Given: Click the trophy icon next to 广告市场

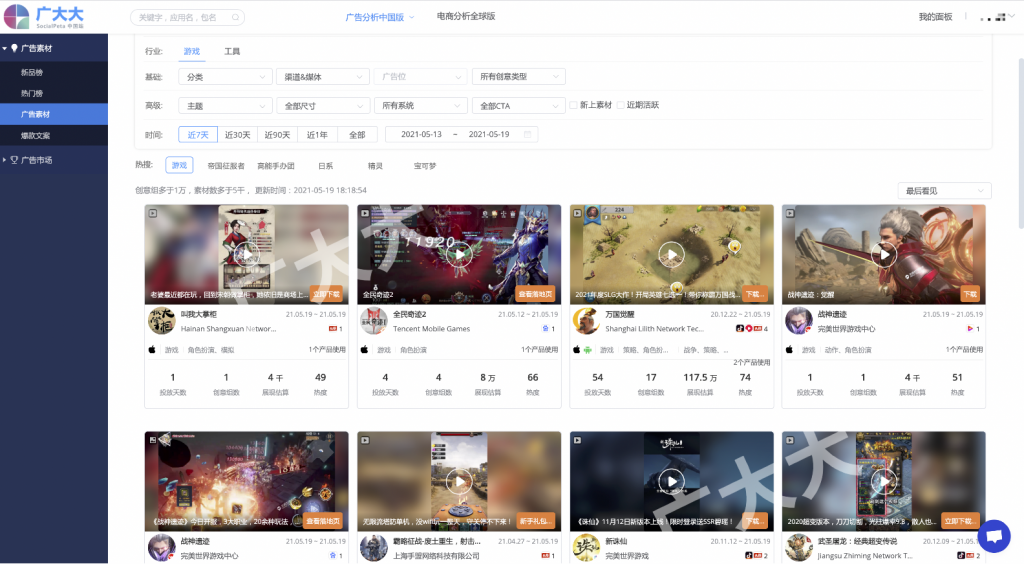Looking at the screenshot, I should point(14,160).
